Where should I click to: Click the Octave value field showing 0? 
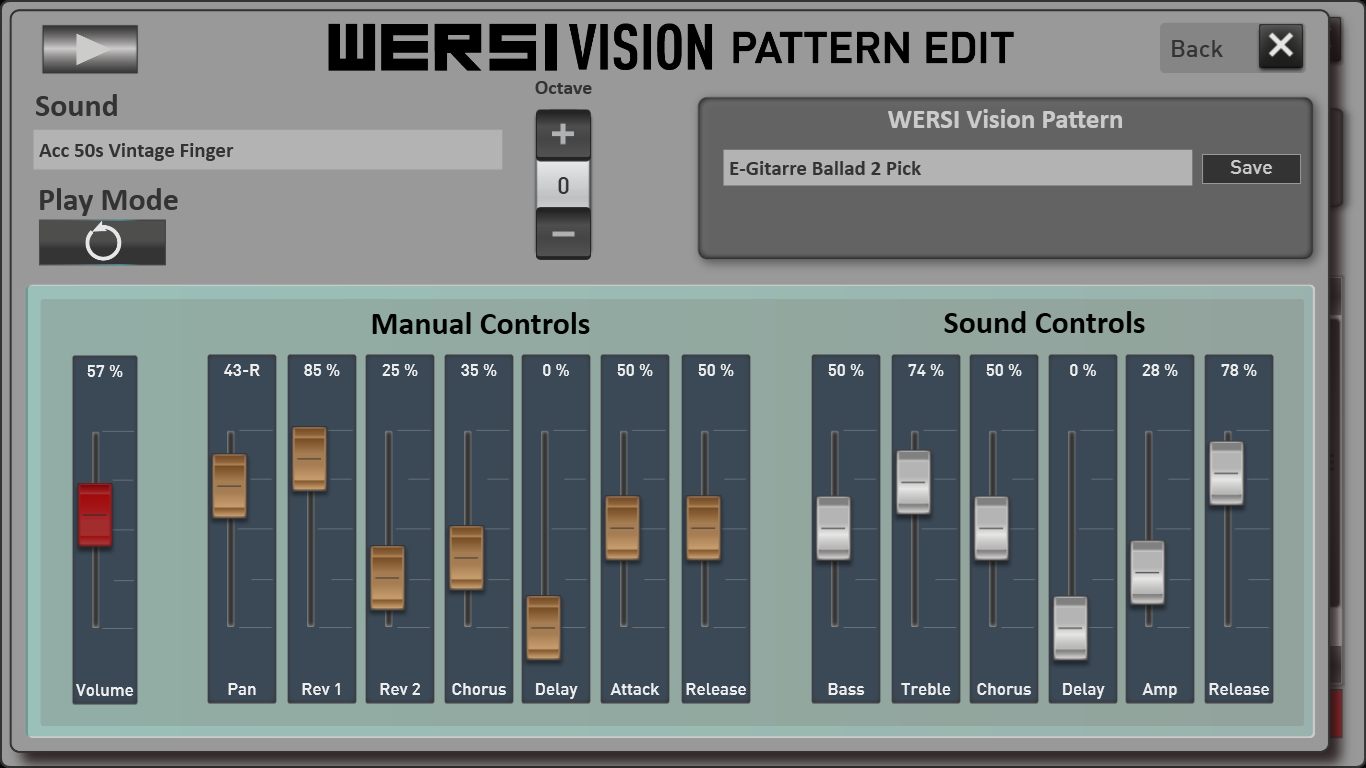(x=563, y=185)
